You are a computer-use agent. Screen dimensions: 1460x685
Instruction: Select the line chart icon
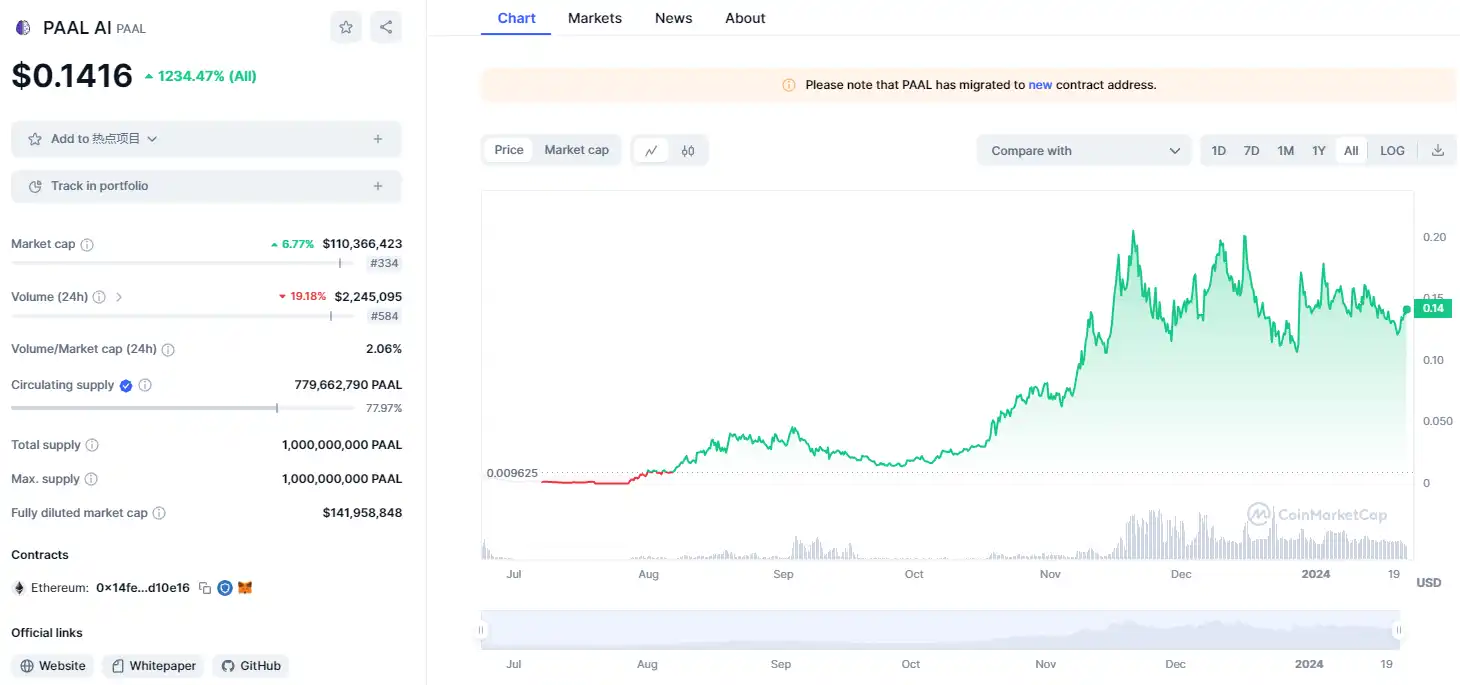pyautogui.click(x=651, y=151)
